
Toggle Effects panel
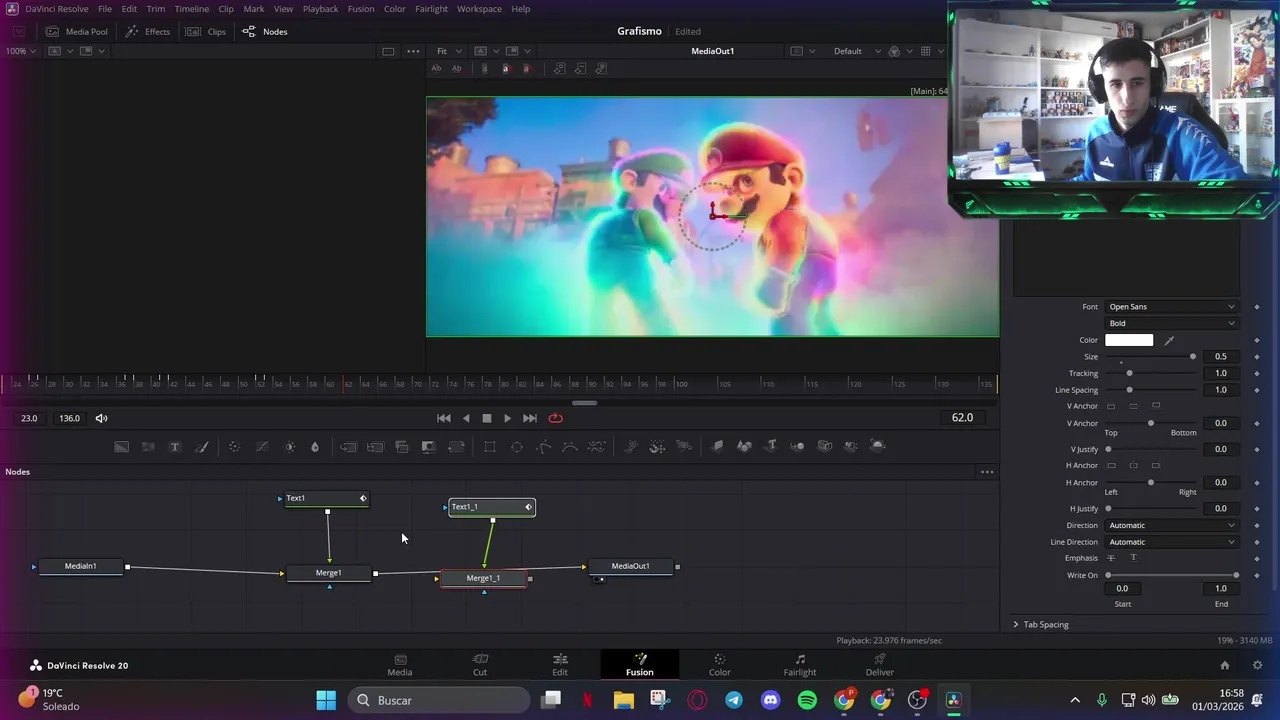[147, 31]
